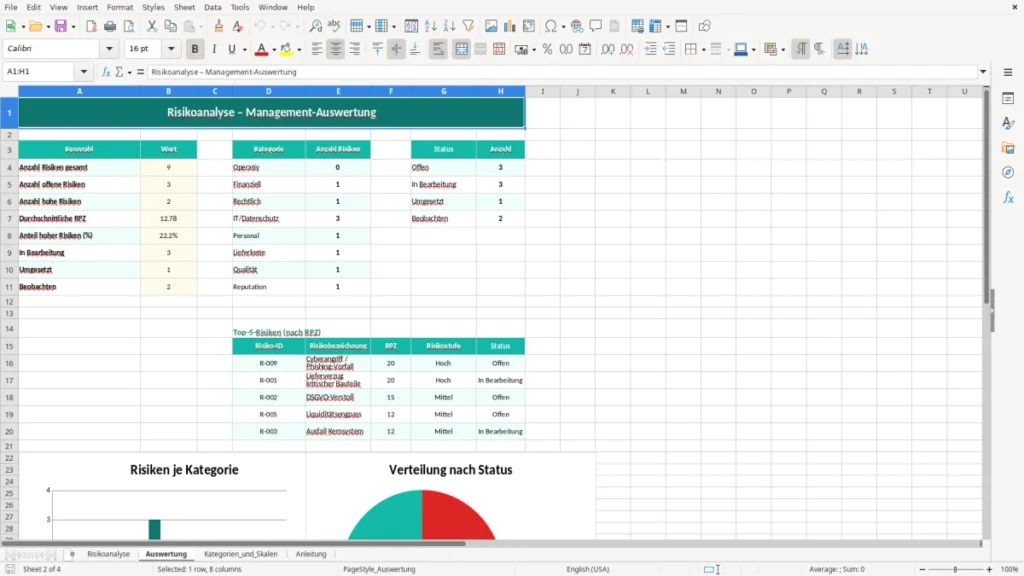Toggle Align Left
This screenshot has width=1024, height=576.
(317, 49)
